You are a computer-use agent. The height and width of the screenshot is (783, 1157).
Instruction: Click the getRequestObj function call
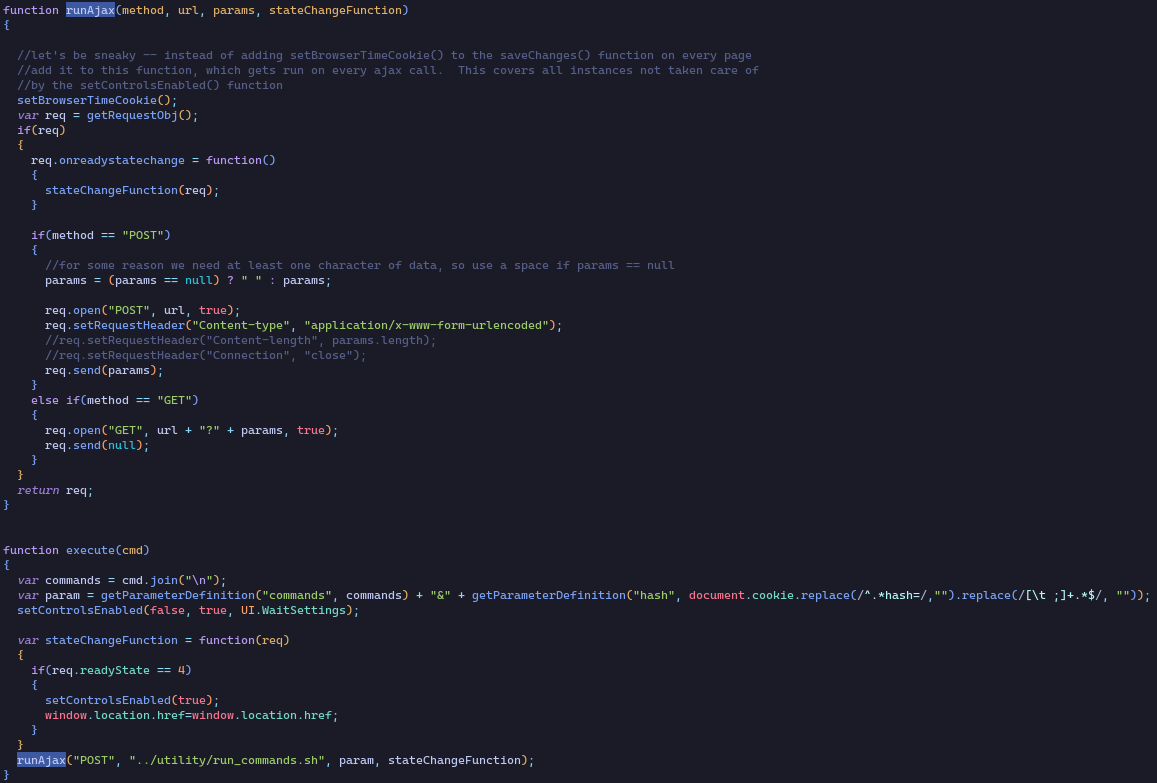132,115
